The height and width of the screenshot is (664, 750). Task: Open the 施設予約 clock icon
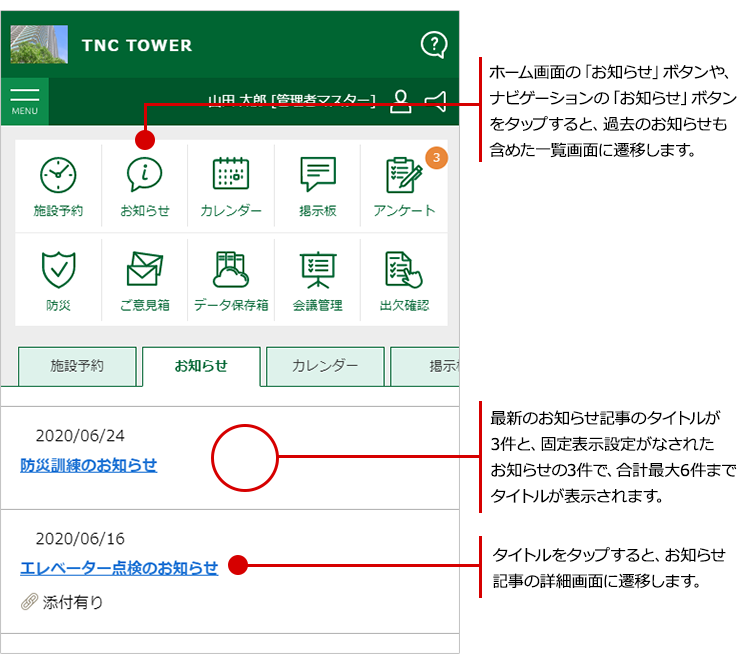pos(58,175)
